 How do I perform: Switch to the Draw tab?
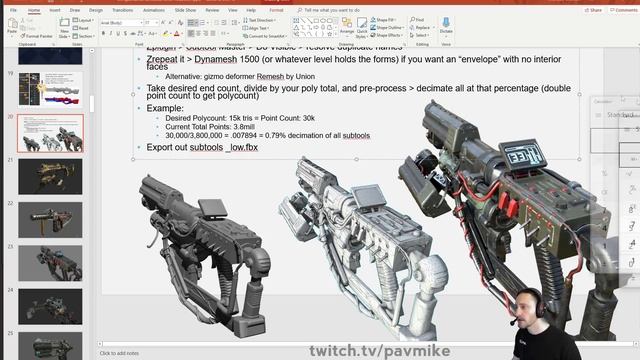(x=75, y=10)
